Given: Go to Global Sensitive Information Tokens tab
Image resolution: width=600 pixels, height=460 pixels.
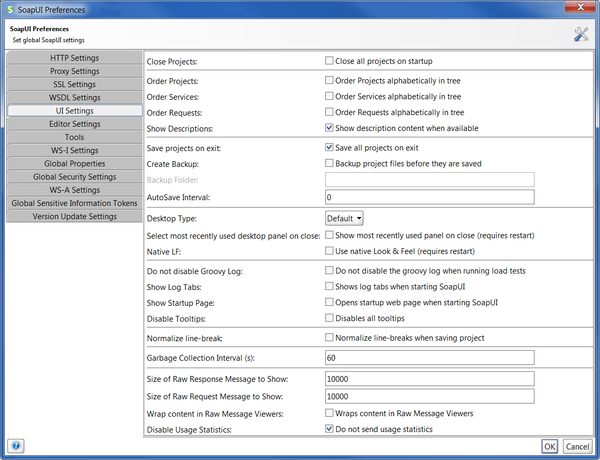Looking at the screenshot, I should coord(75,203).
